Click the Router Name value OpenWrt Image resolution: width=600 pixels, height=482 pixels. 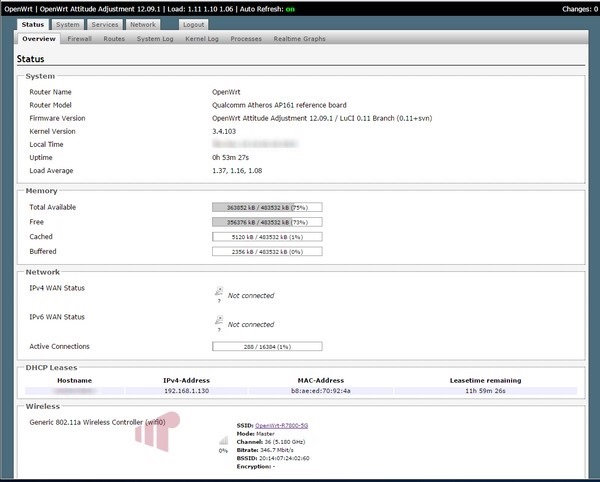226,92
